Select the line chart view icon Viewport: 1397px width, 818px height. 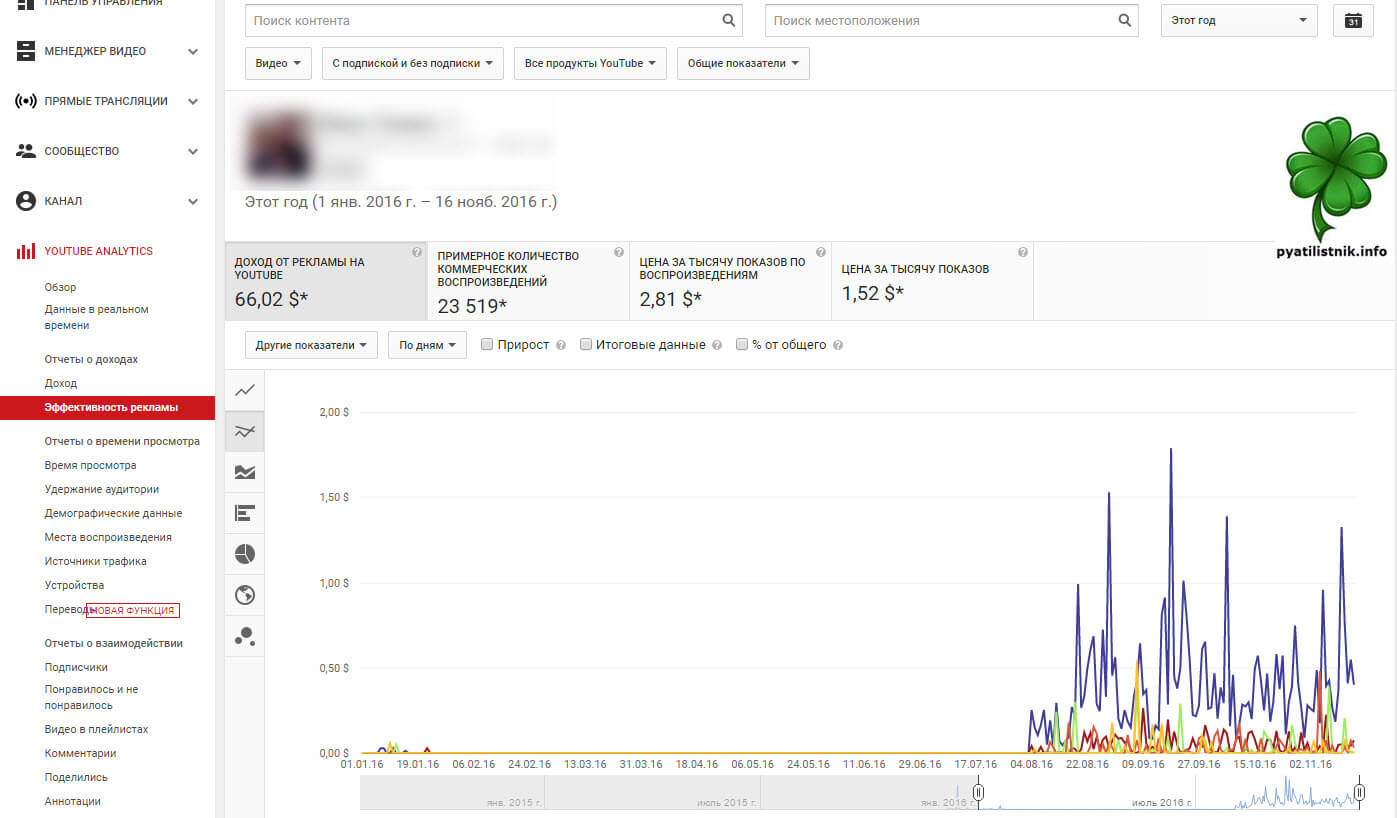245,391
